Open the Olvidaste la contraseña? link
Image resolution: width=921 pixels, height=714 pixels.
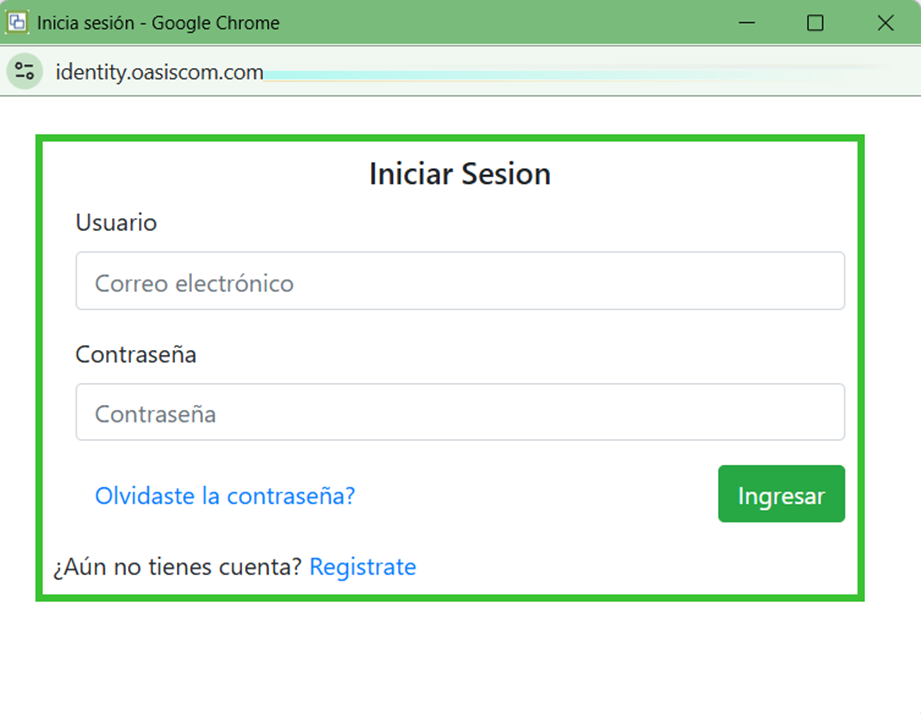tap(224, 496)
